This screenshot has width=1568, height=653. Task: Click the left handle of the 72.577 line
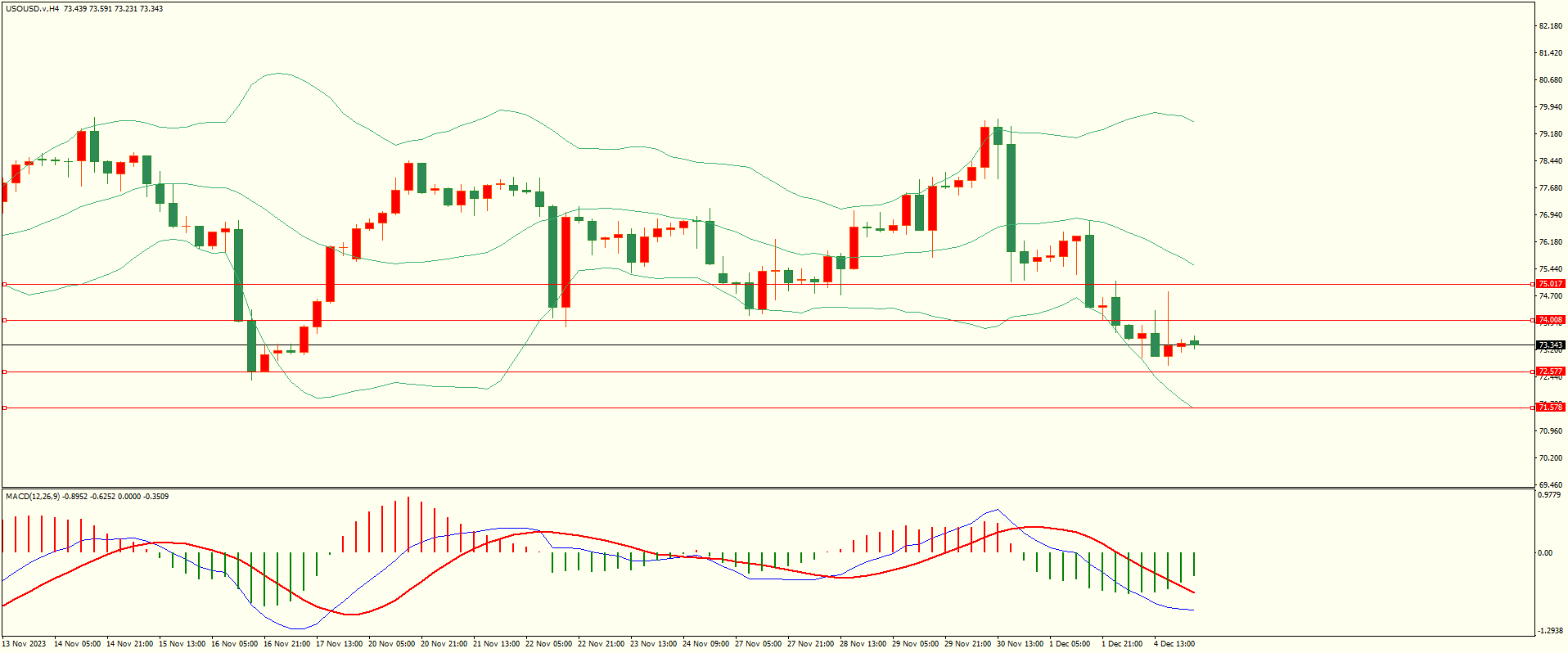click(4, 372)
